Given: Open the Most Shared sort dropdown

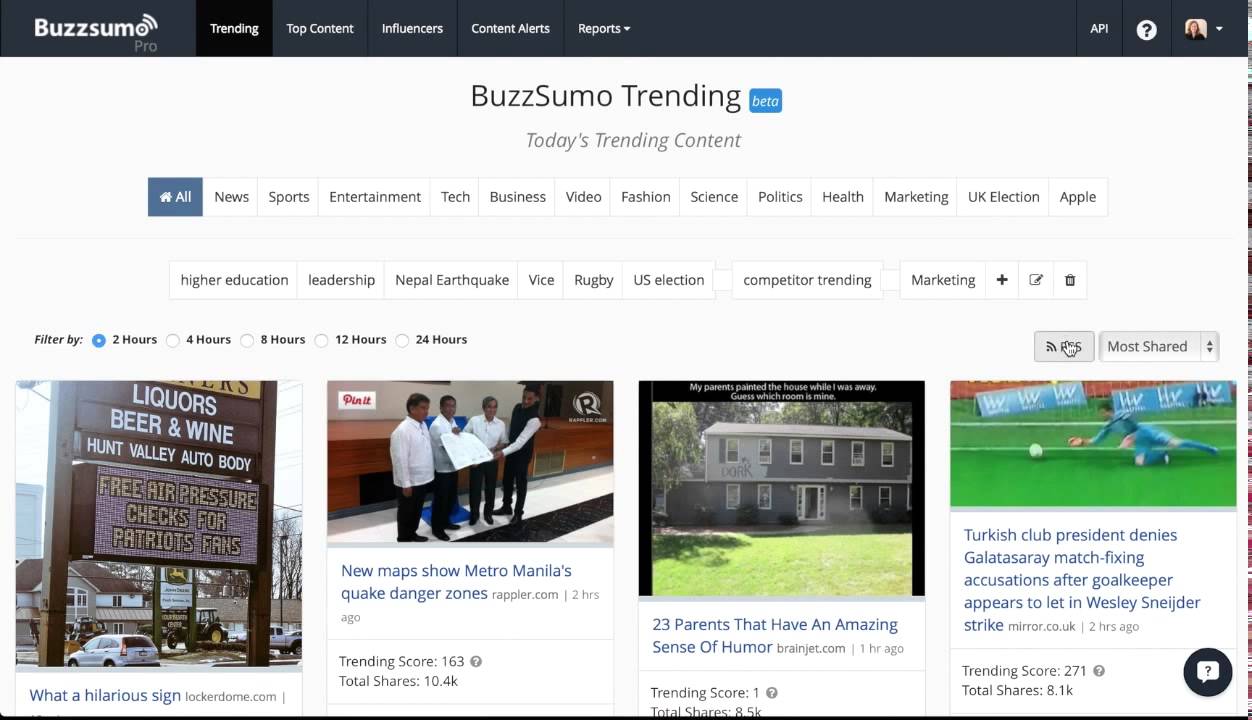Looking at the screenshot, I should click(x=1159, y=346).
